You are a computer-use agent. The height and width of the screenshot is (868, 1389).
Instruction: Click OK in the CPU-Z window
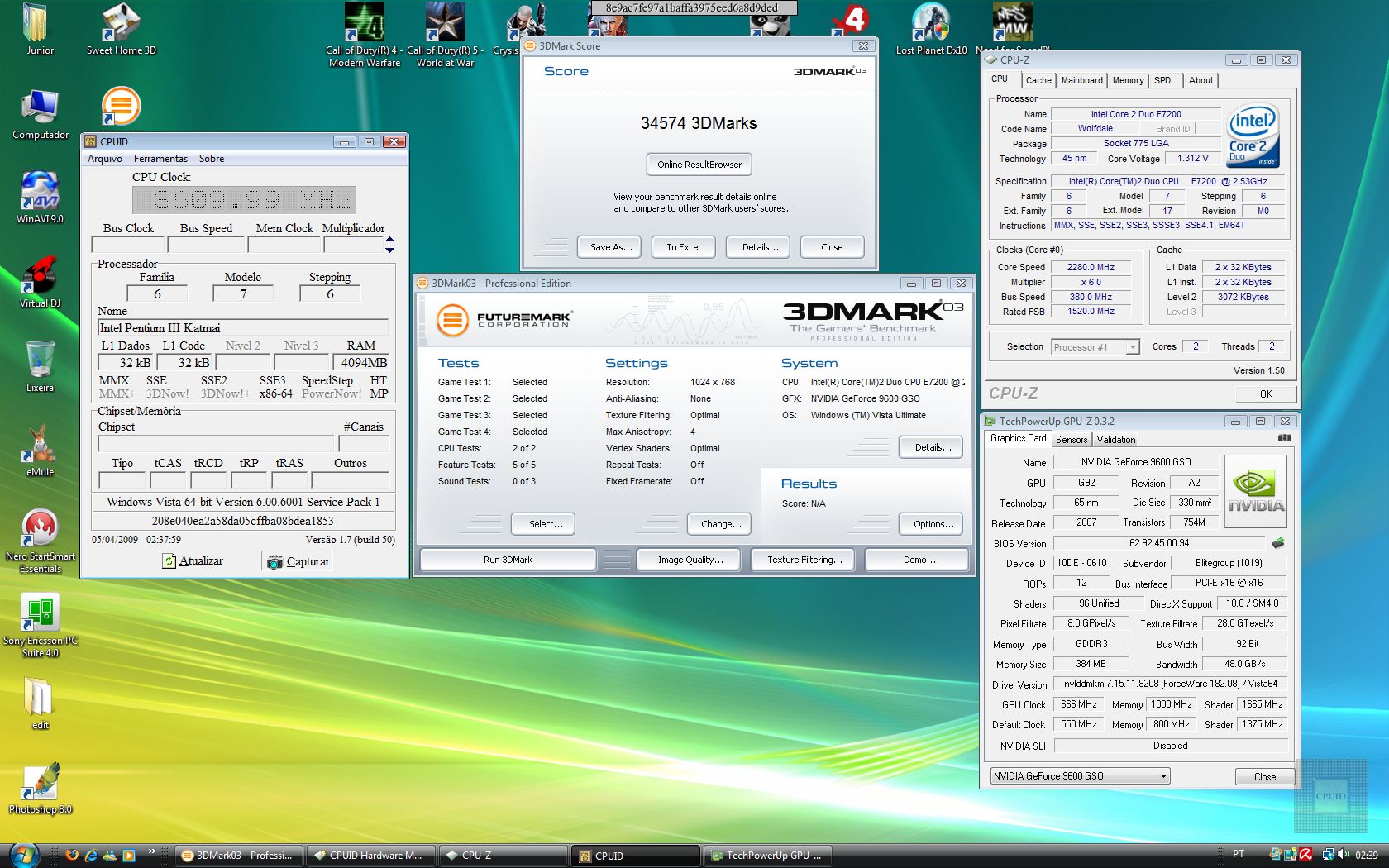pos(1266,394)
